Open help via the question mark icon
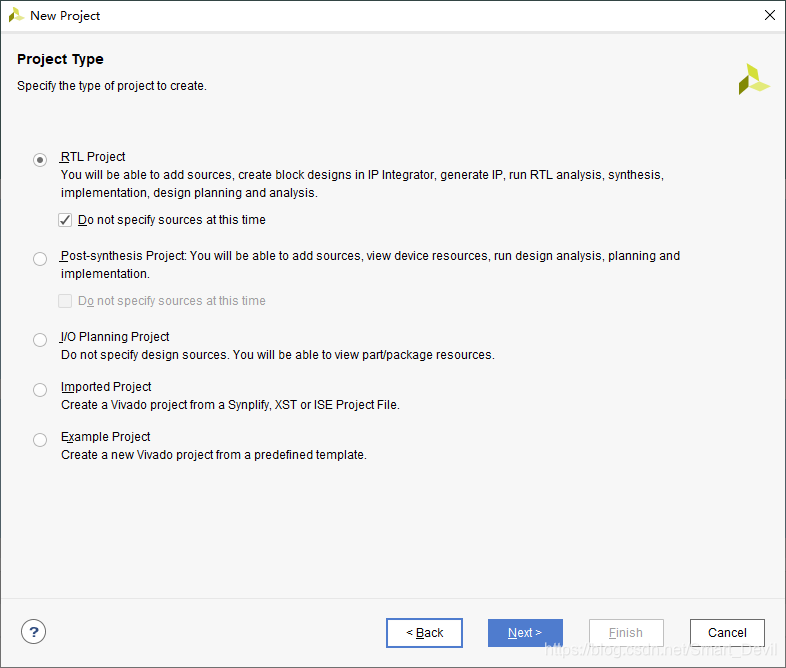The height and width of the screenshot is (668, 786). (x=34, y=632)
